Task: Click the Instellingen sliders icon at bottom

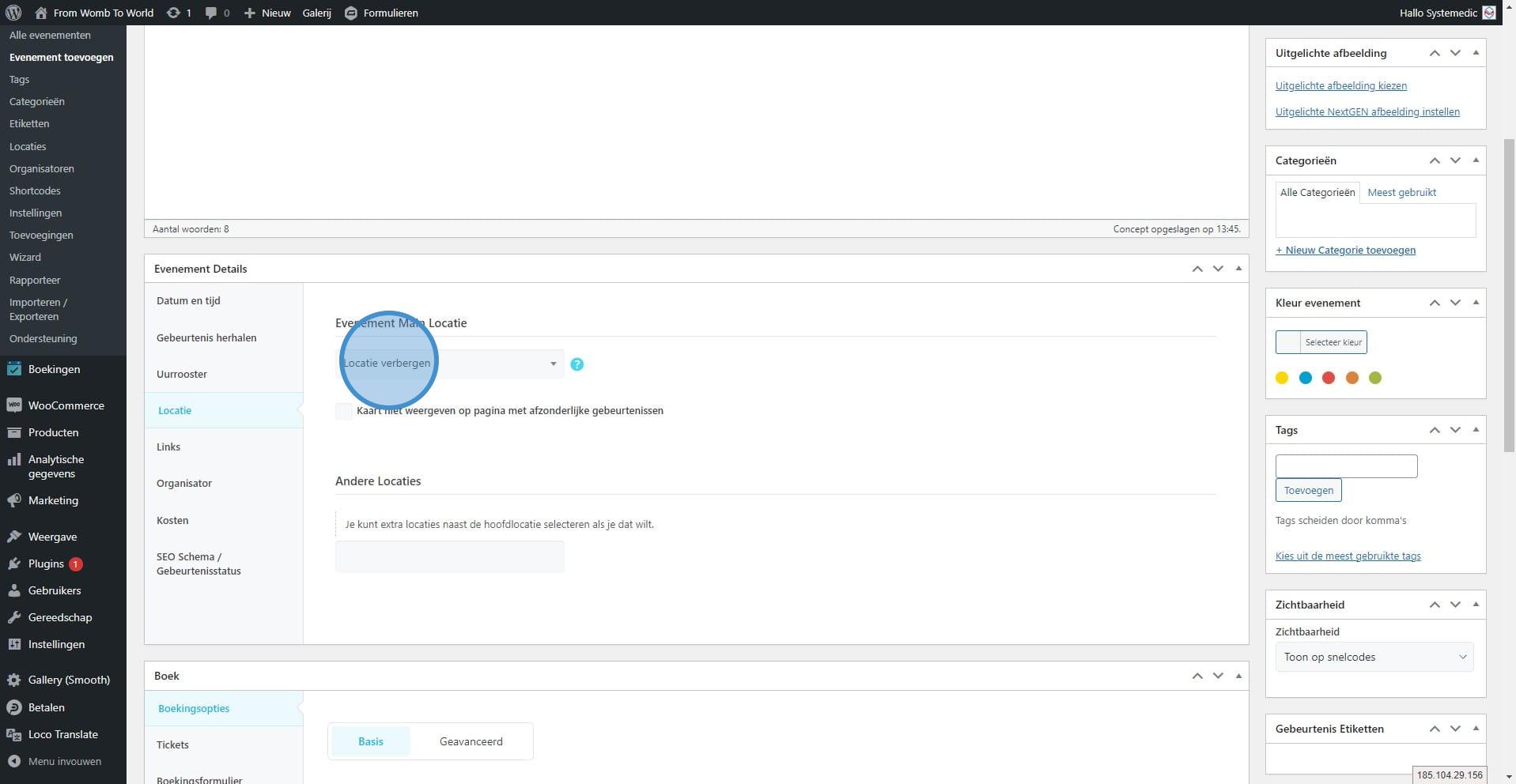Action: click(x=14, y=644)
